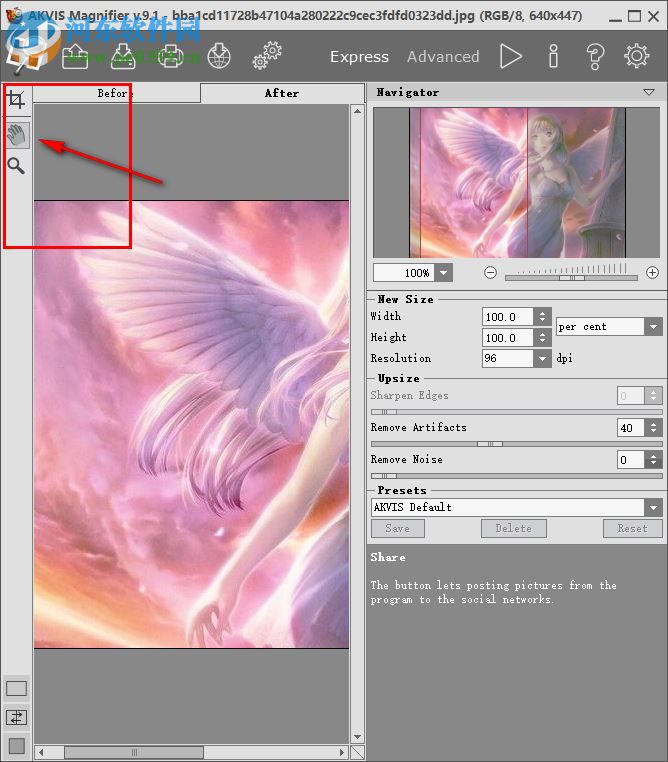Increase Width with the up arrow
The width and height of the screenshot is (668, 762).
542,312
